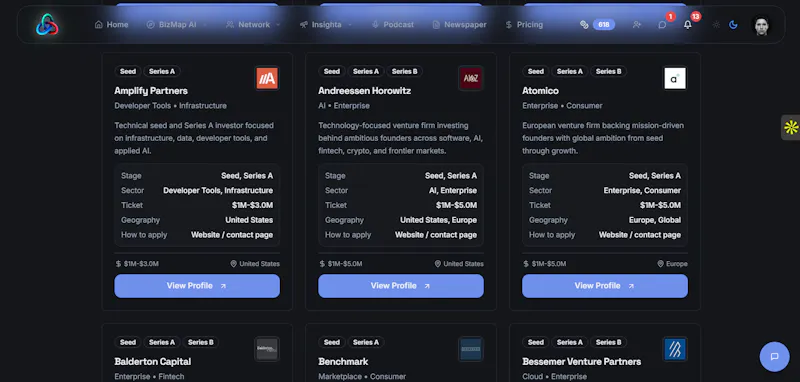Click 'Developer Tools, Infrastructure' sector value
Screen dimensions: 800x382
click(x=218, y=190)
